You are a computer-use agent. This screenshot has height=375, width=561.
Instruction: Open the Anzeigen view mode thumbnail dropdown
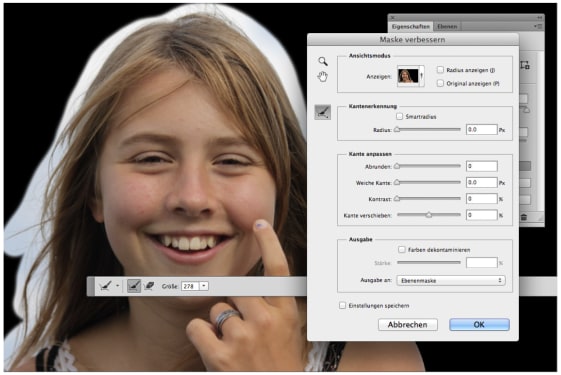point(411,76)
